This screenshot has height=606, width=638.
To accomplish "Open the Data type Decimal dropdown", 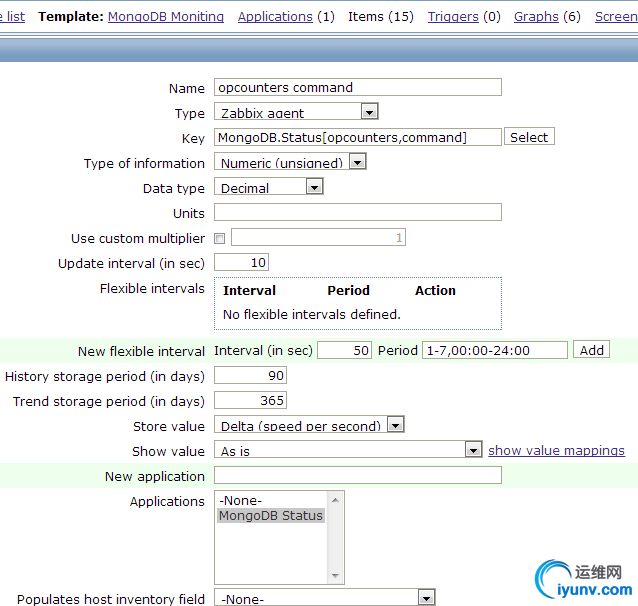I will [x=269, y=187].
